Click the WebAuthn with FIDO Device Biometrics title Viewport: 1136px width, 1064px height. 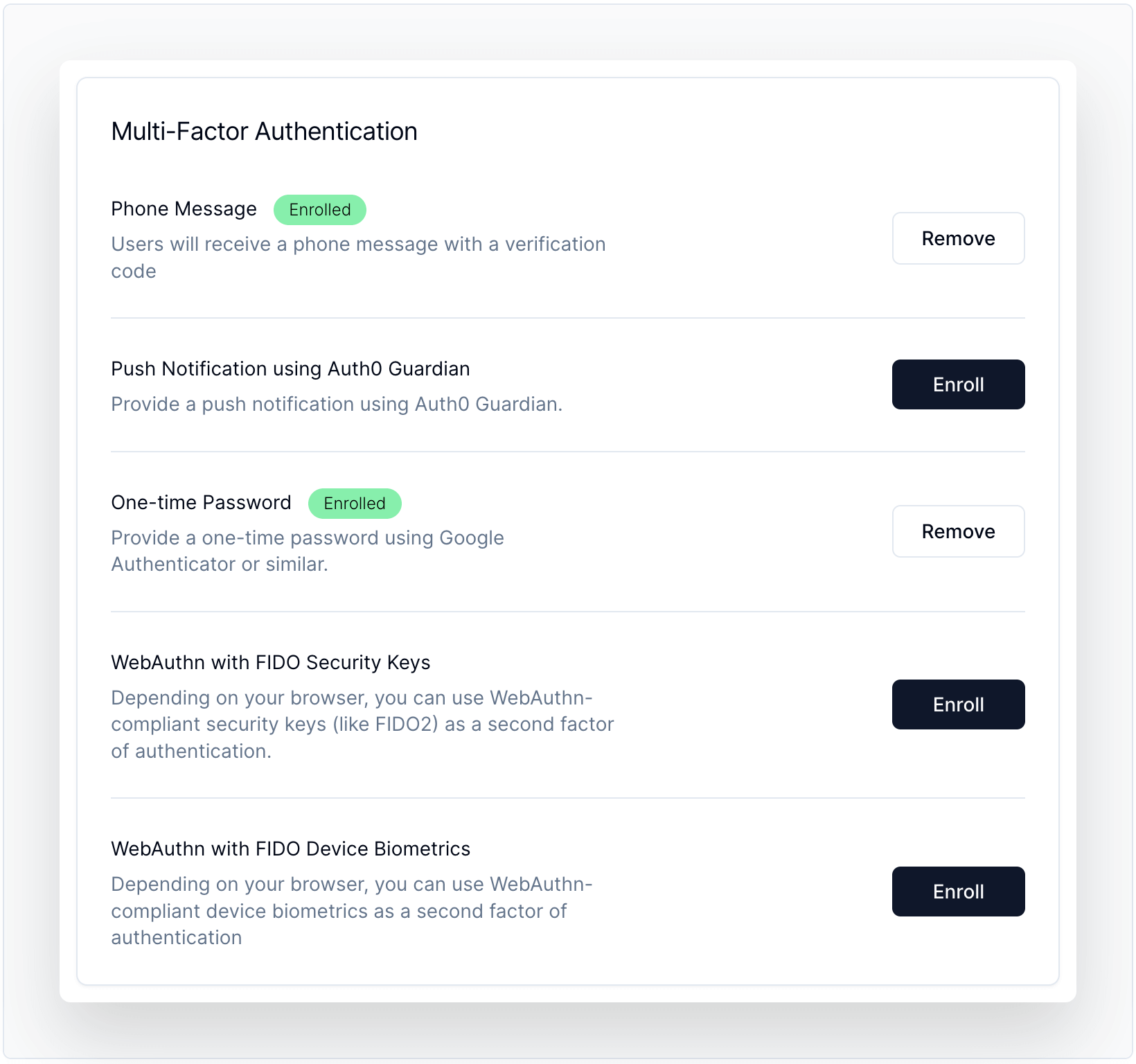pos(290,849)
